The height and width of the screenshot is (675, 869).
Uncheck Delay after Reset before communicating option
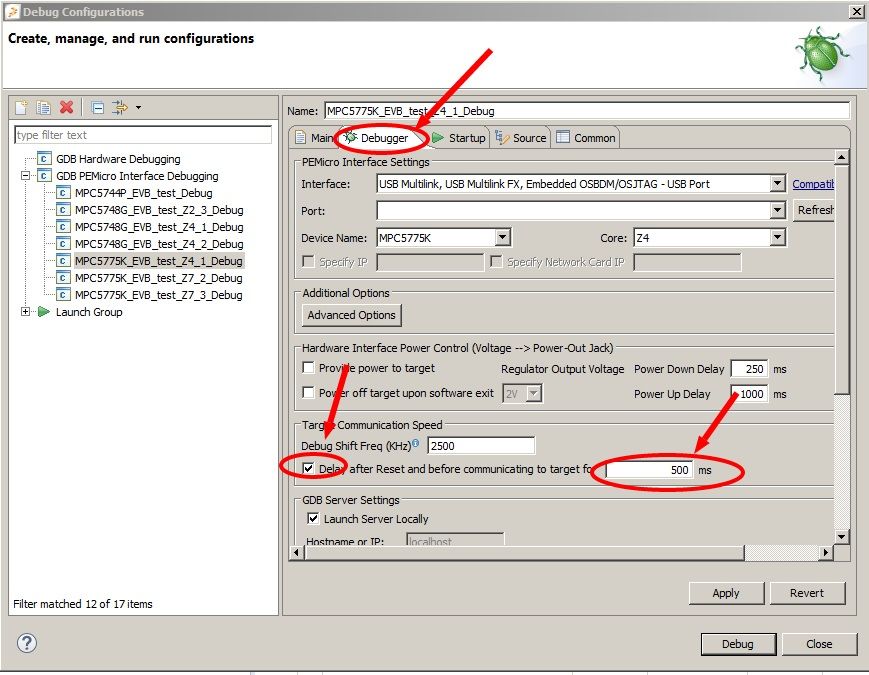click(310, 468)
